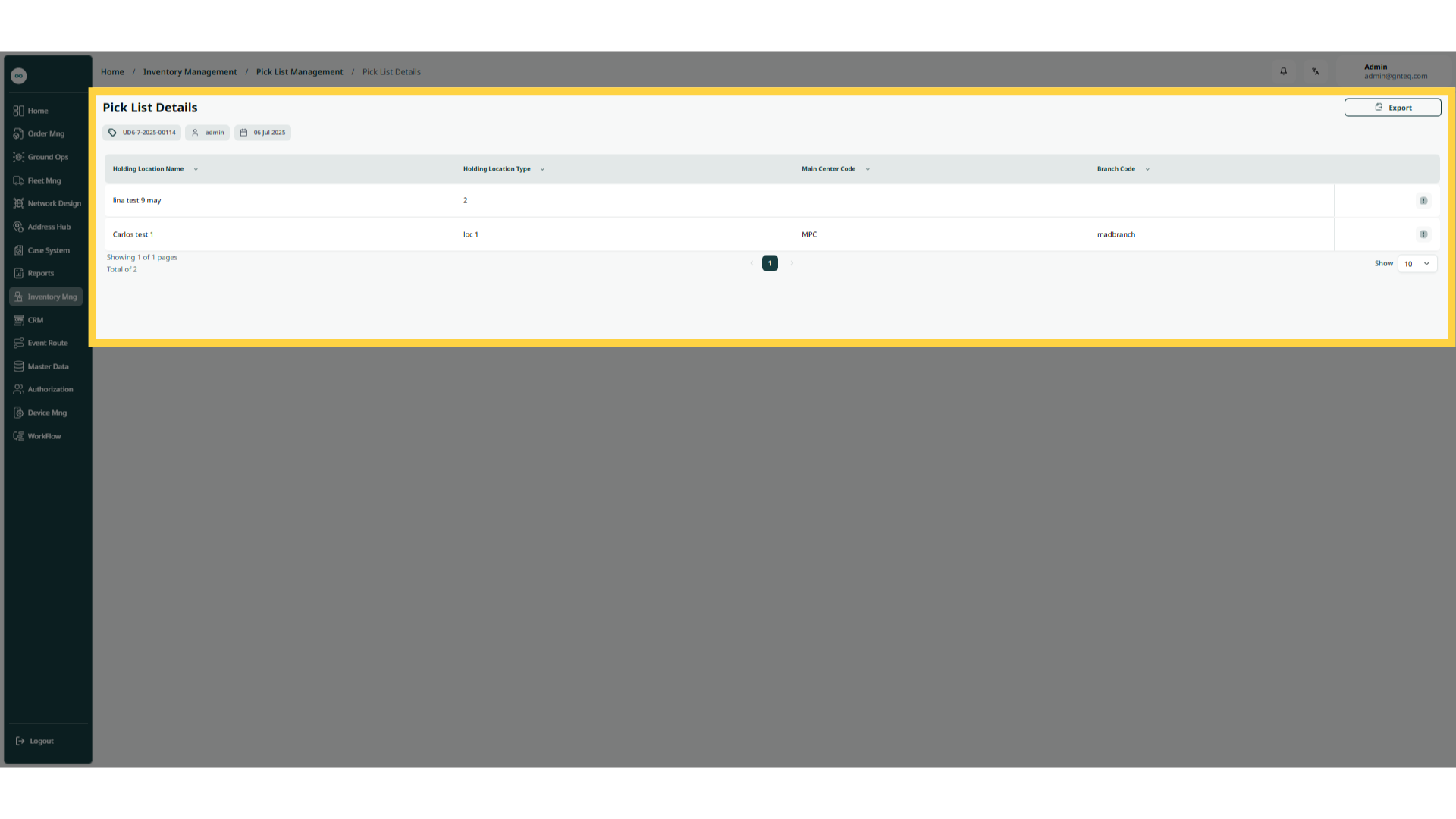The width and height of the screenshot is (1456, 819).
Task: Click cell 'loc 1'
Action: pyautogui.click(x=471, y=234)
